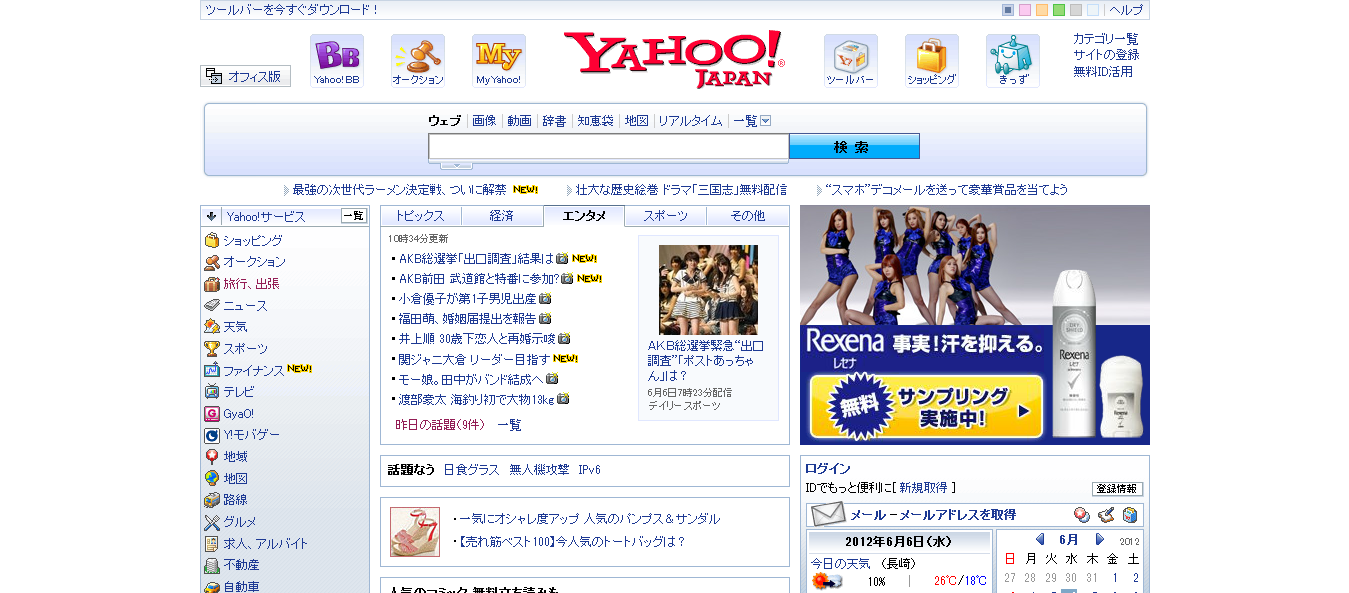Viewport: 1349px width, 593px height.
Task: Click the 不動産 building icon in sidebar
Action: [x=212, y=565]
